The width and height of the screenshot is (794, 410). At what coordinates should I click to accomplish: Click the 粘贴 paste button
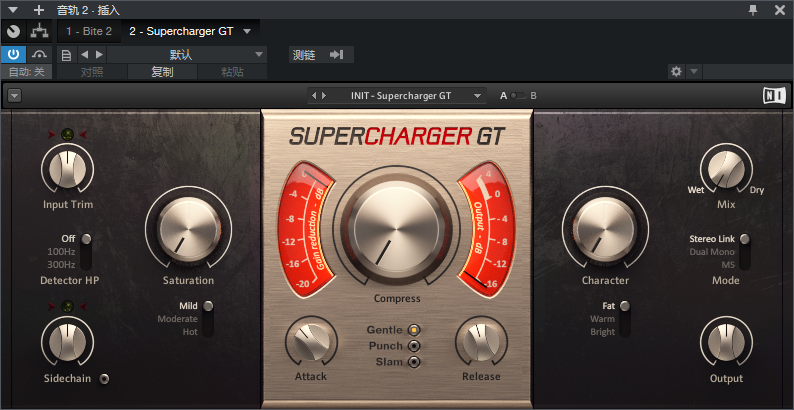[232, 72]
